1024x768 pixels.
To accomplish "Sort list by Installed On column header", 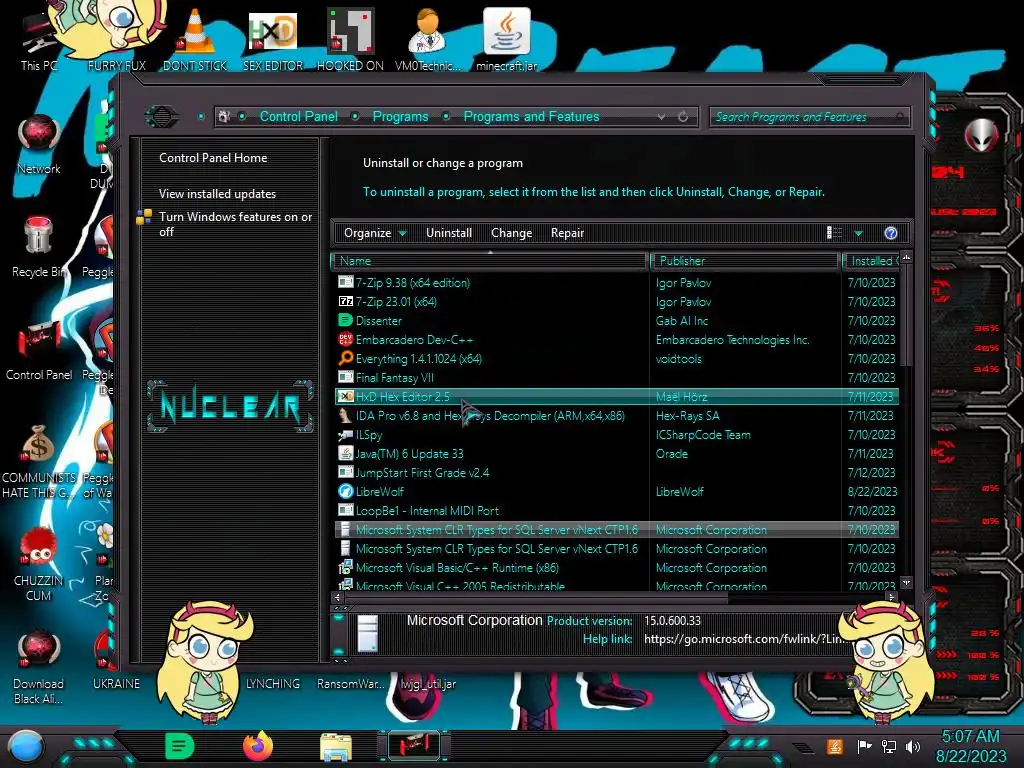I will 871,261.
